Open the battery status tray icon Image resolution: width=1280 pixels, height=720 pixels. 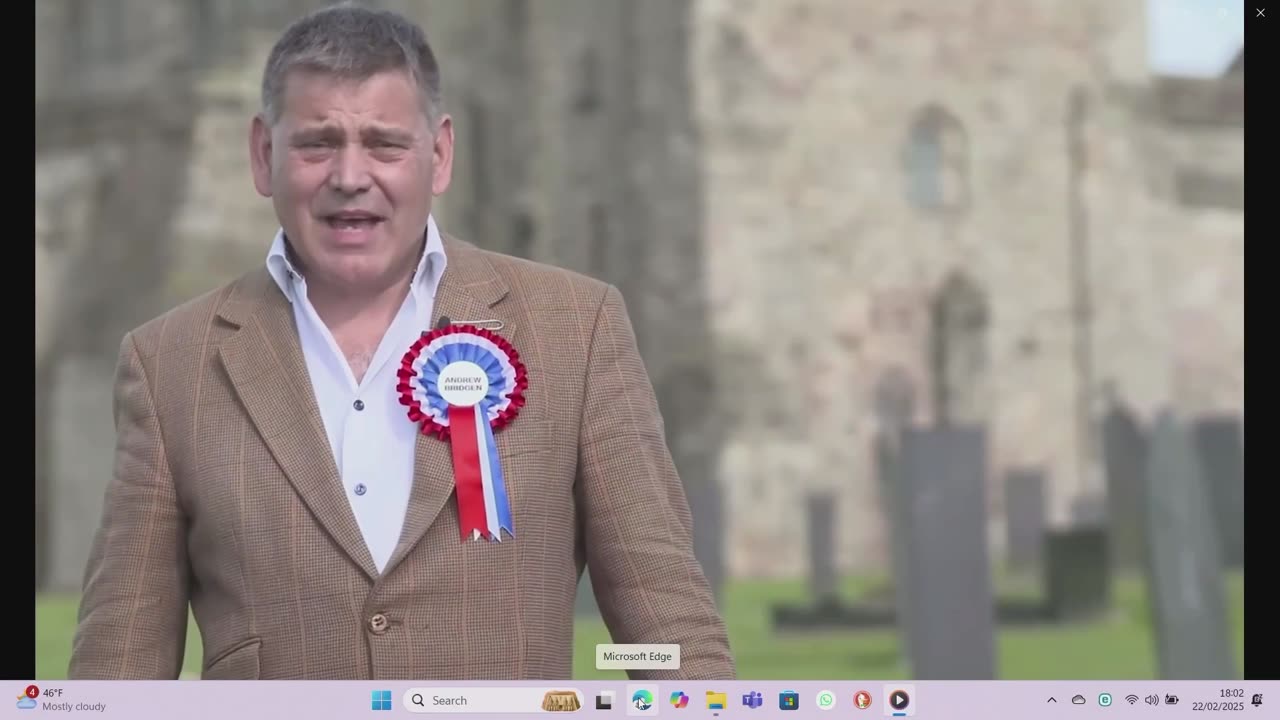(1171, 700)
